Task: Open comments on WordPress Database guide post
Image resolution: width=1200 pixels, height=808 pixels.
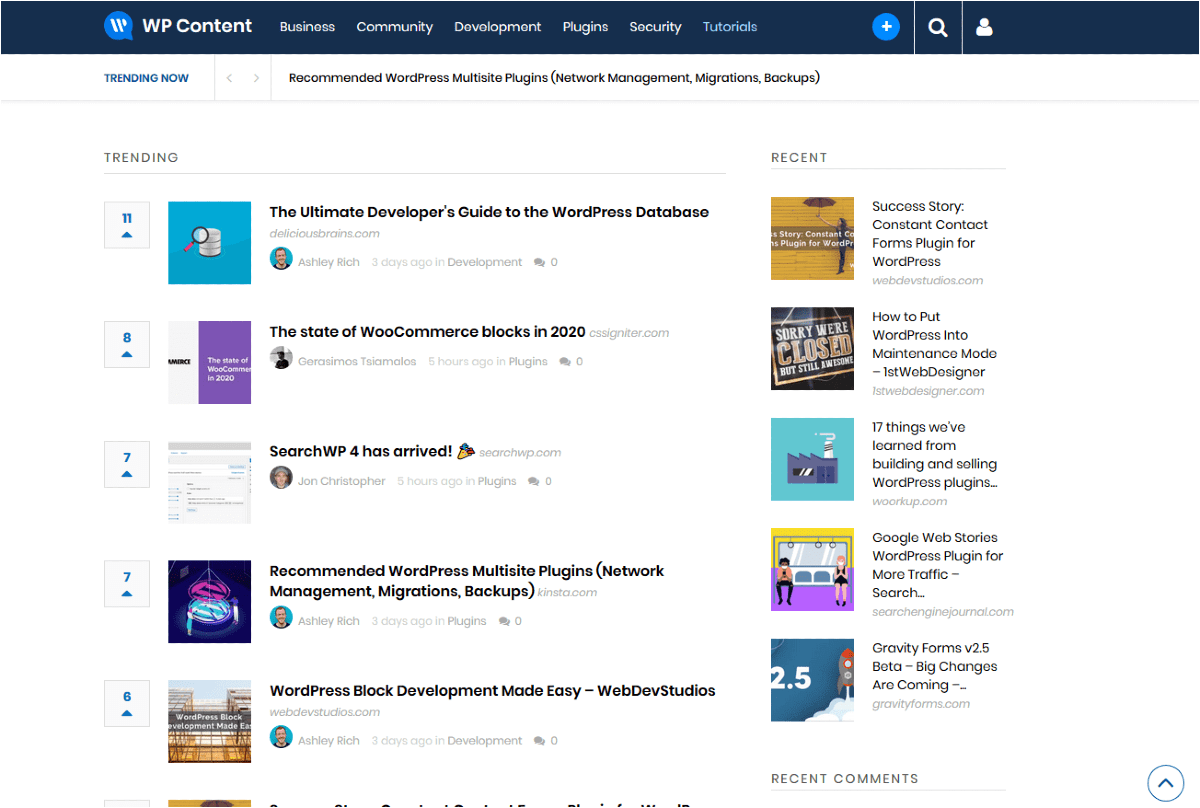Action: [546, 262]
